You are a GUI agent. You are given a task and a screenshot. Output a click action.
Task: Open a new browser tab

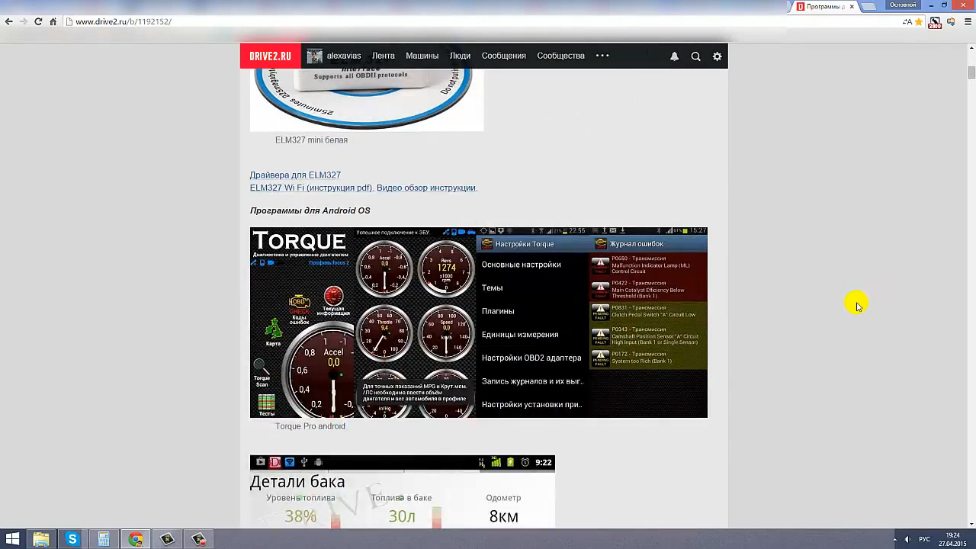[x=869, y=6]
